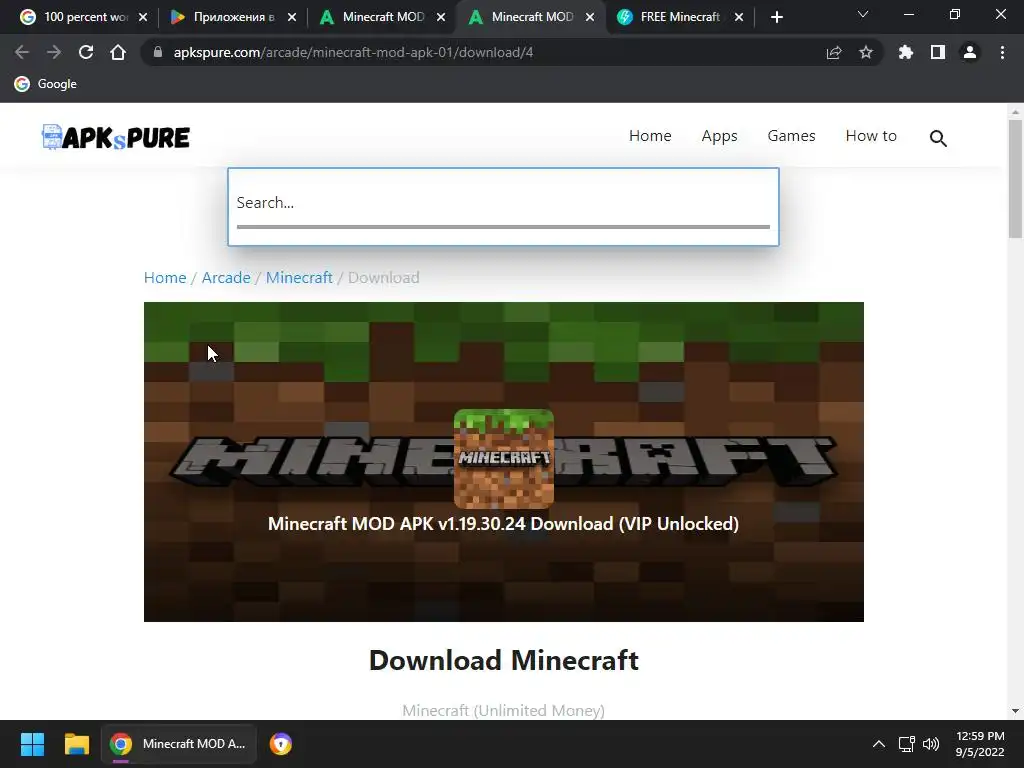Close the active Minecraft MOD tab

click(x=590, y=17)
